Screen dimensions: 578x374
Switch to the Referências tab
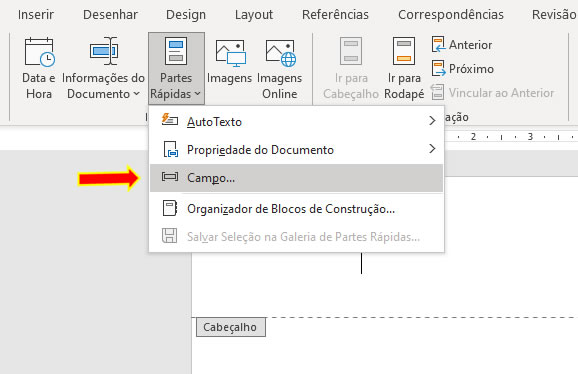coord(335,15)
